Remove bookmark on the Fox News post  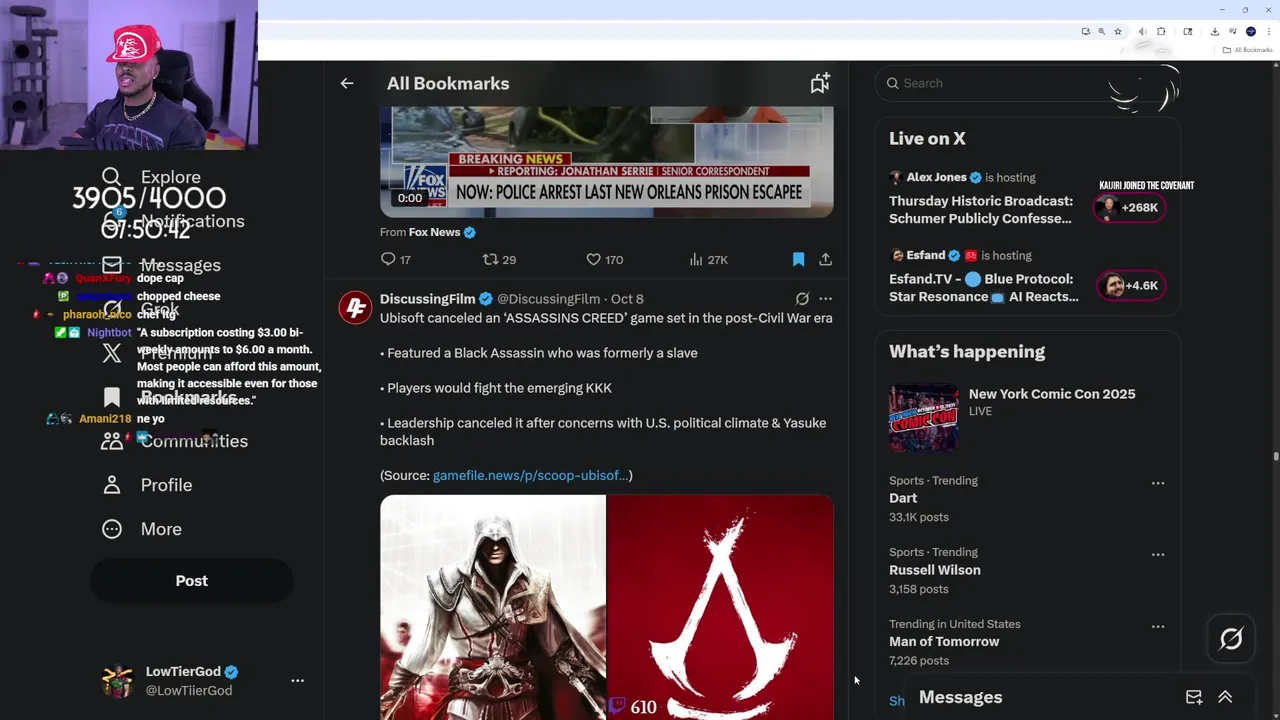(x=798, y=259)
